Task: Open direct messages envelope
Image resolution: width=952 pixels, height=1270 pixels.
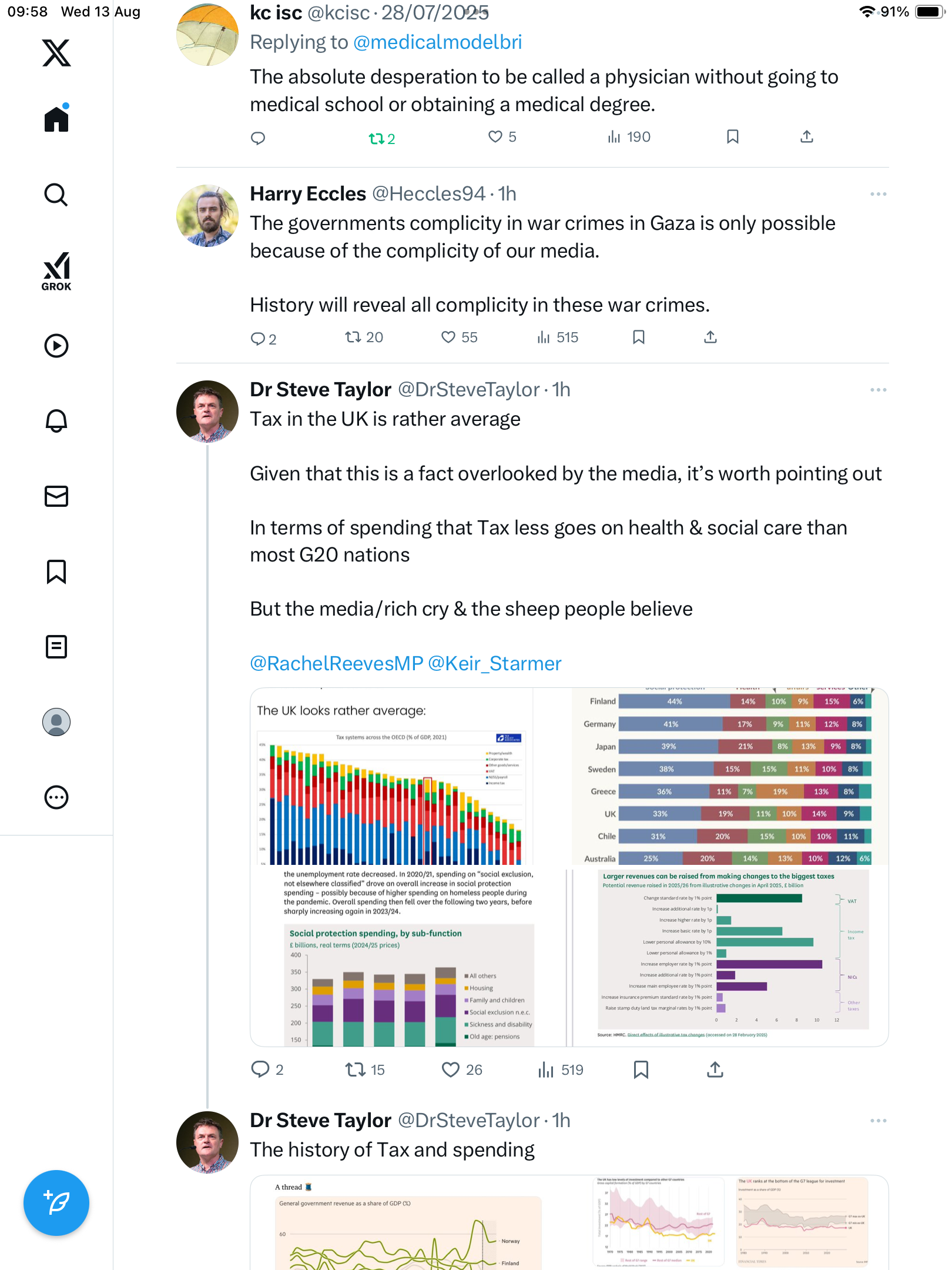Action: 56,496
